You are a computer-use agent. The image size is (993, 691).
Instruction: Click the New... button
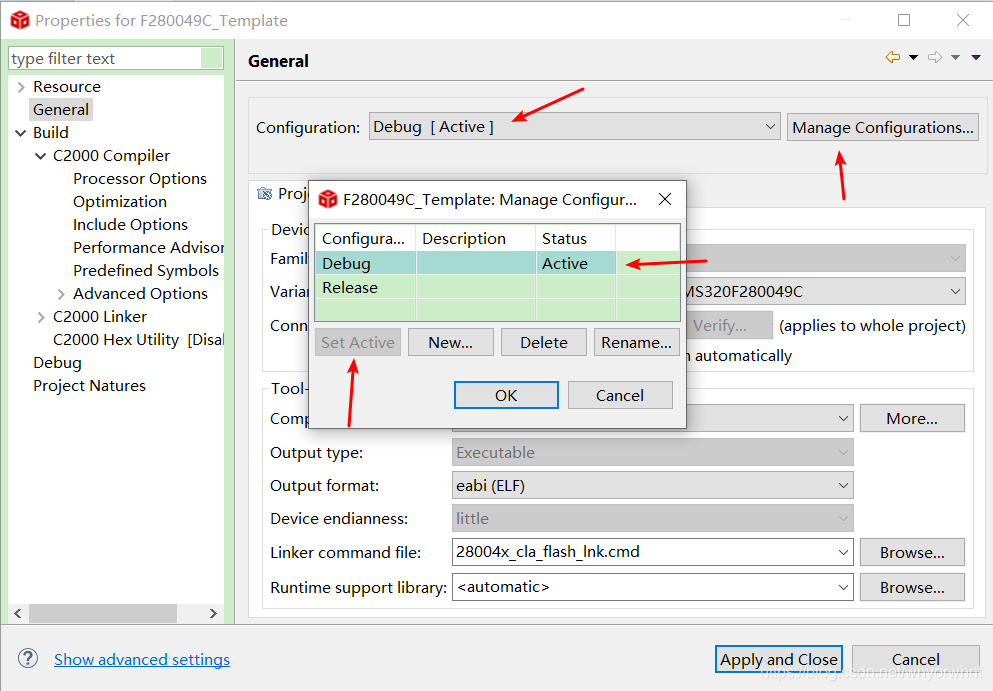point(450,342)
